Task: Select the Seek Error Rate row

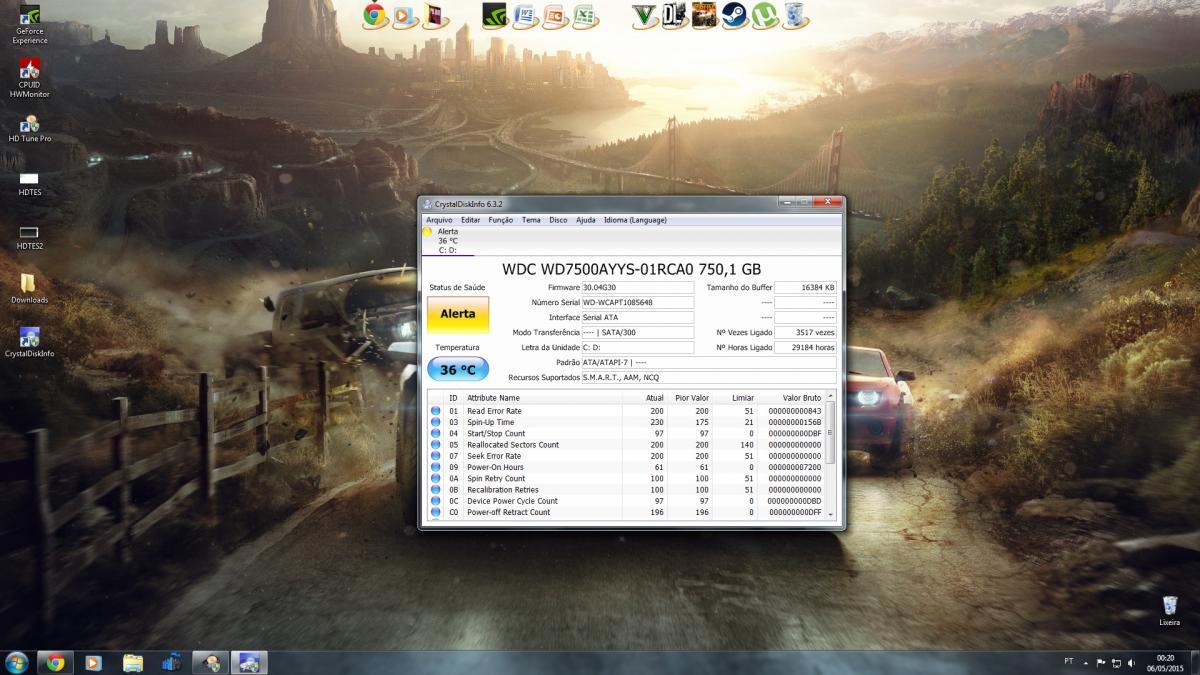Action: point(626,456)
